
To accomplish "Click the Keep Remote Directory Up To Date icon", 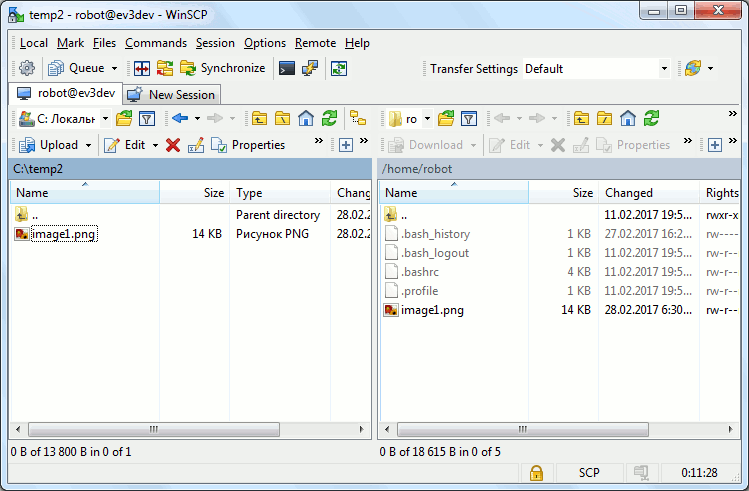I will (339, 68).
